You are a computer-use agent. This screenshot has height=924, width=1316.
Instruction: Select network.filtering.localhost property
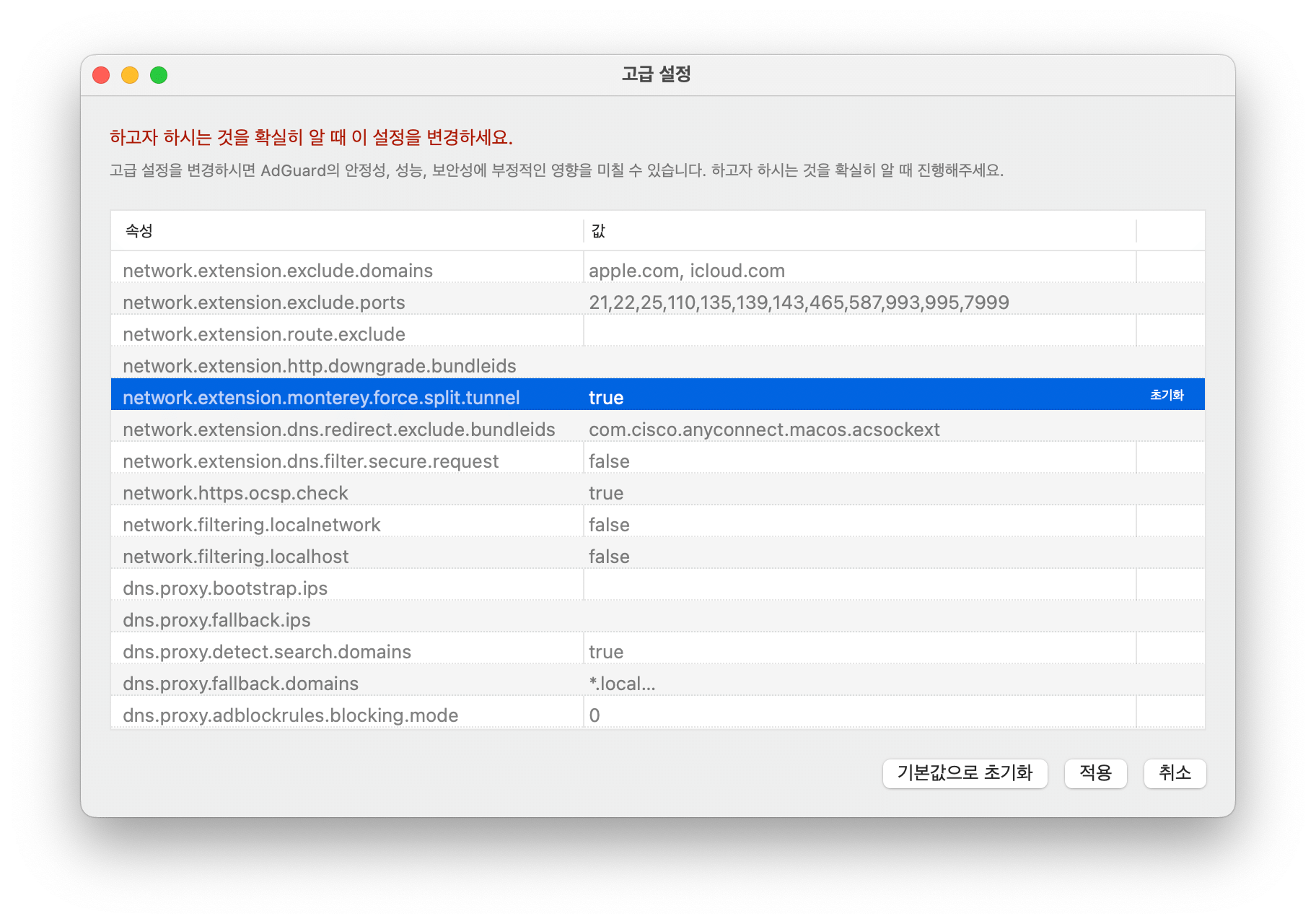236,557
